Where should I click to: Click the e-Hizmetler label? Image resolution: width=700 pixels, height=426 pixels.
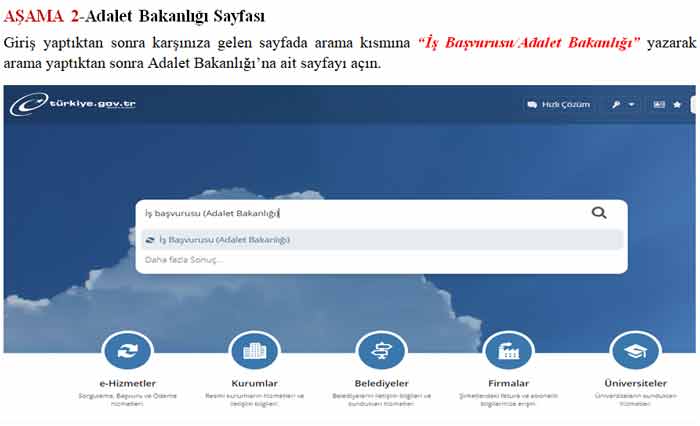pyautogui.click(x=128, y=383)
